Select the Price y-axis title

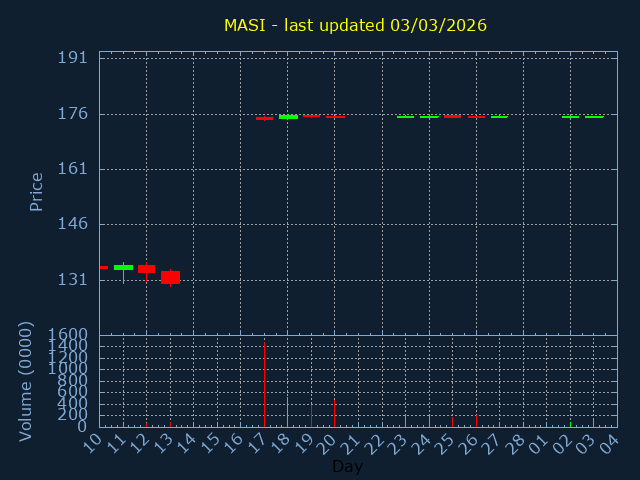click(37, 191)
